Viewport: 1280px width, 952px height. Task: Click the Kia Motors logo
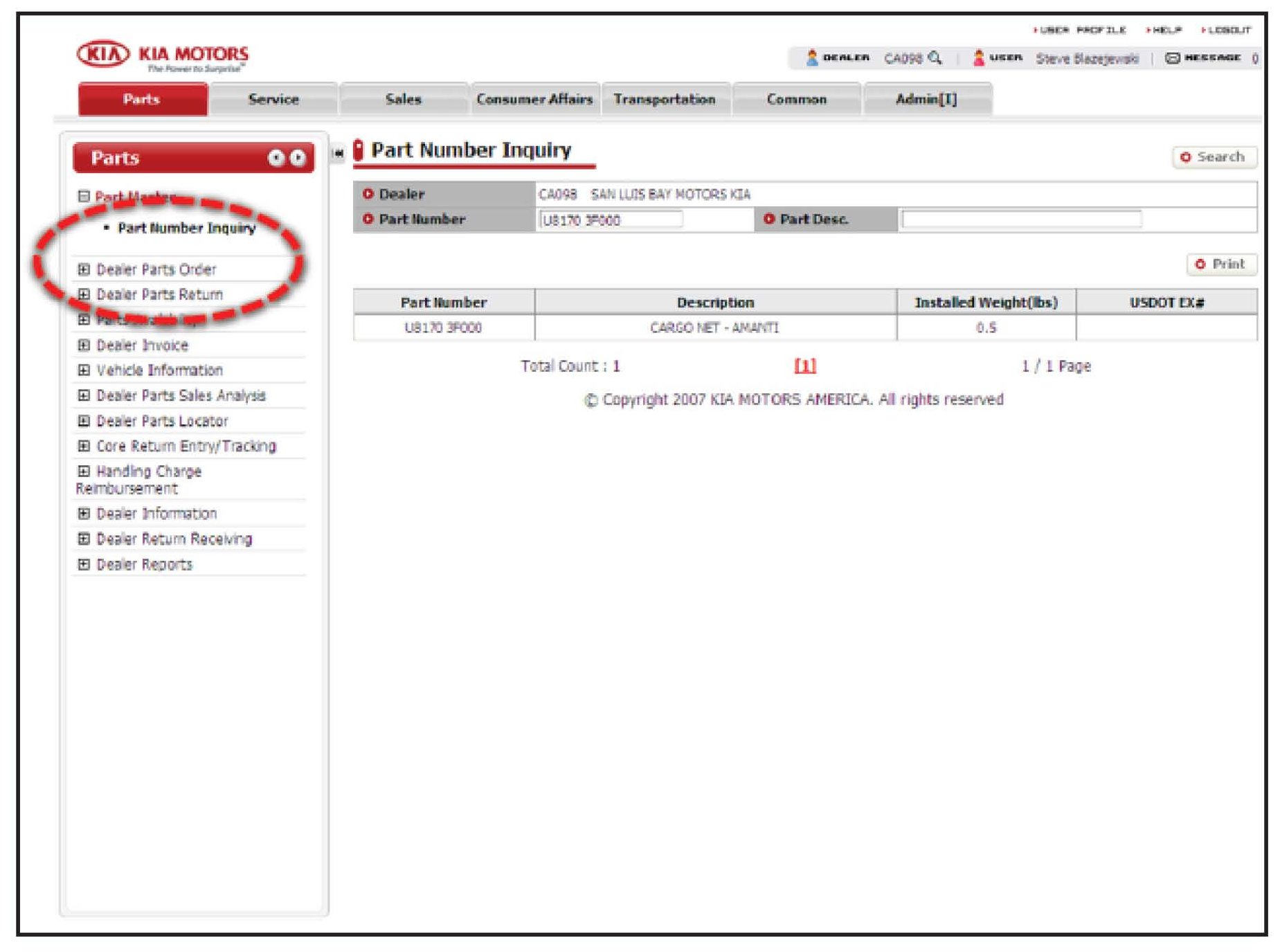[x=163, y=55]
